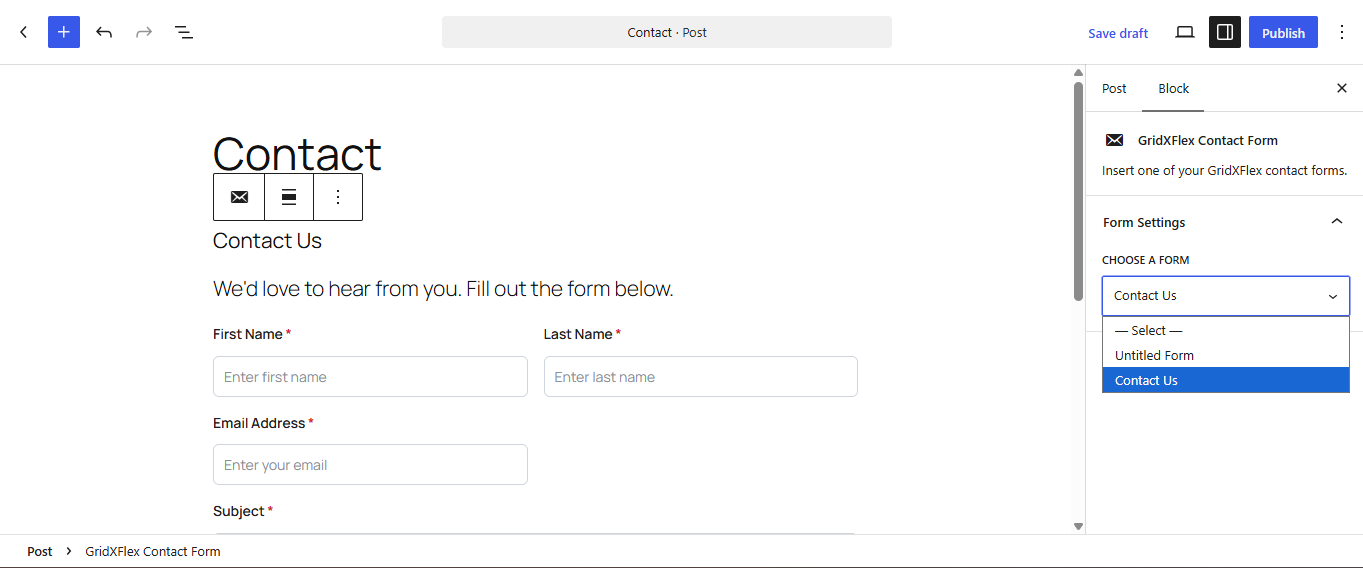1363x568 pixels.
Task: Undo the last change
Action: coord(104,32)
